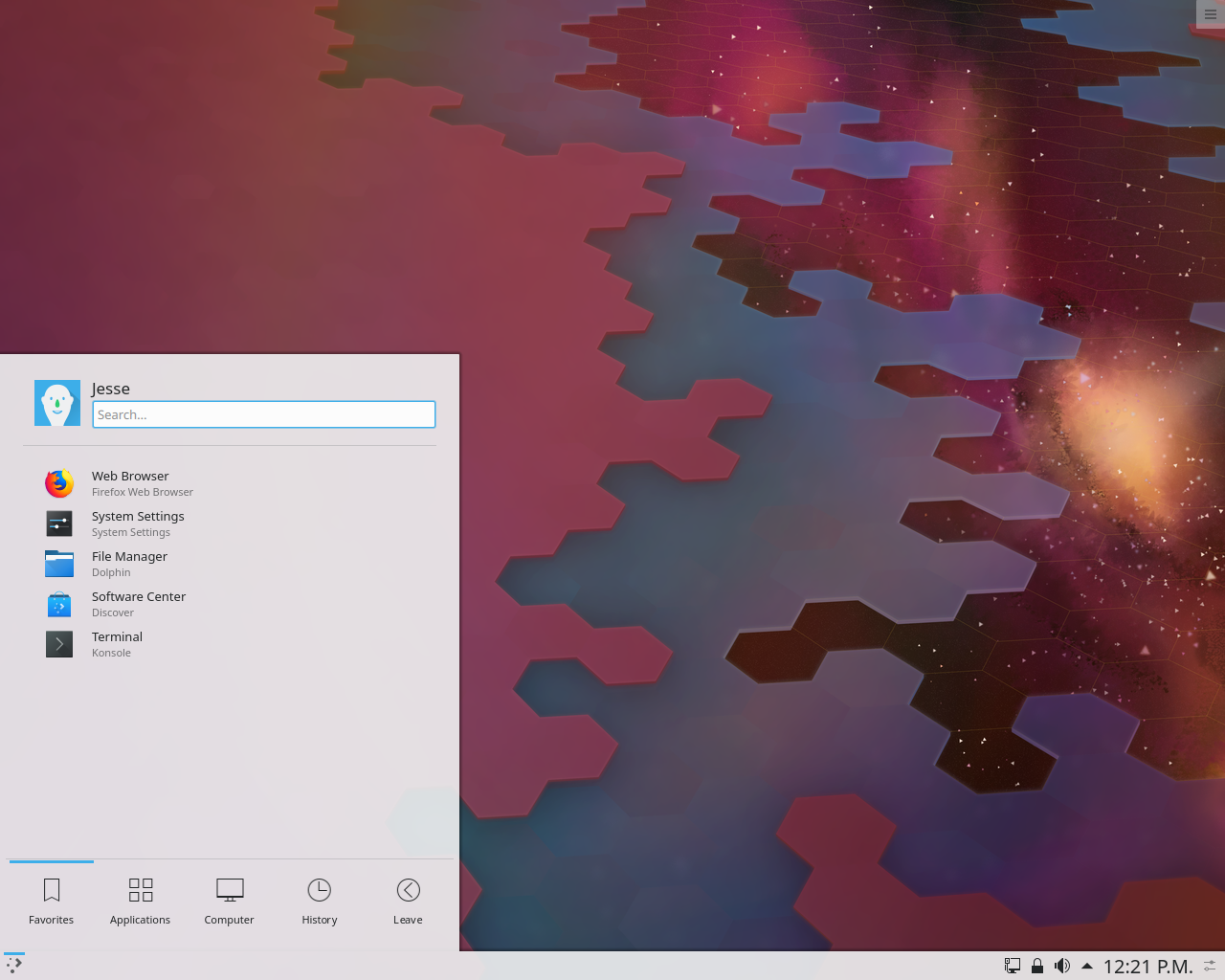Open Discover Software Center icon
The width and height of the screenshot is (1225, 980).
tap(59, 604)
